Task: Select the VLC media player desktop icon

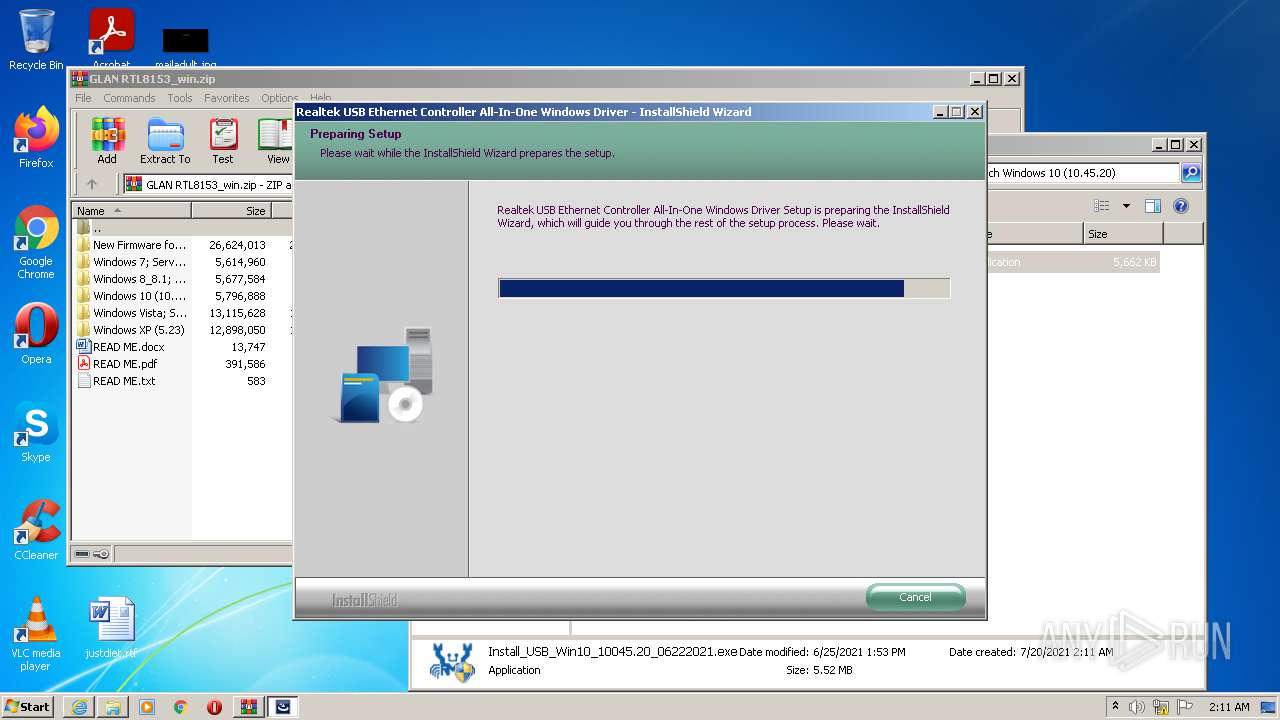Action: 36,634
